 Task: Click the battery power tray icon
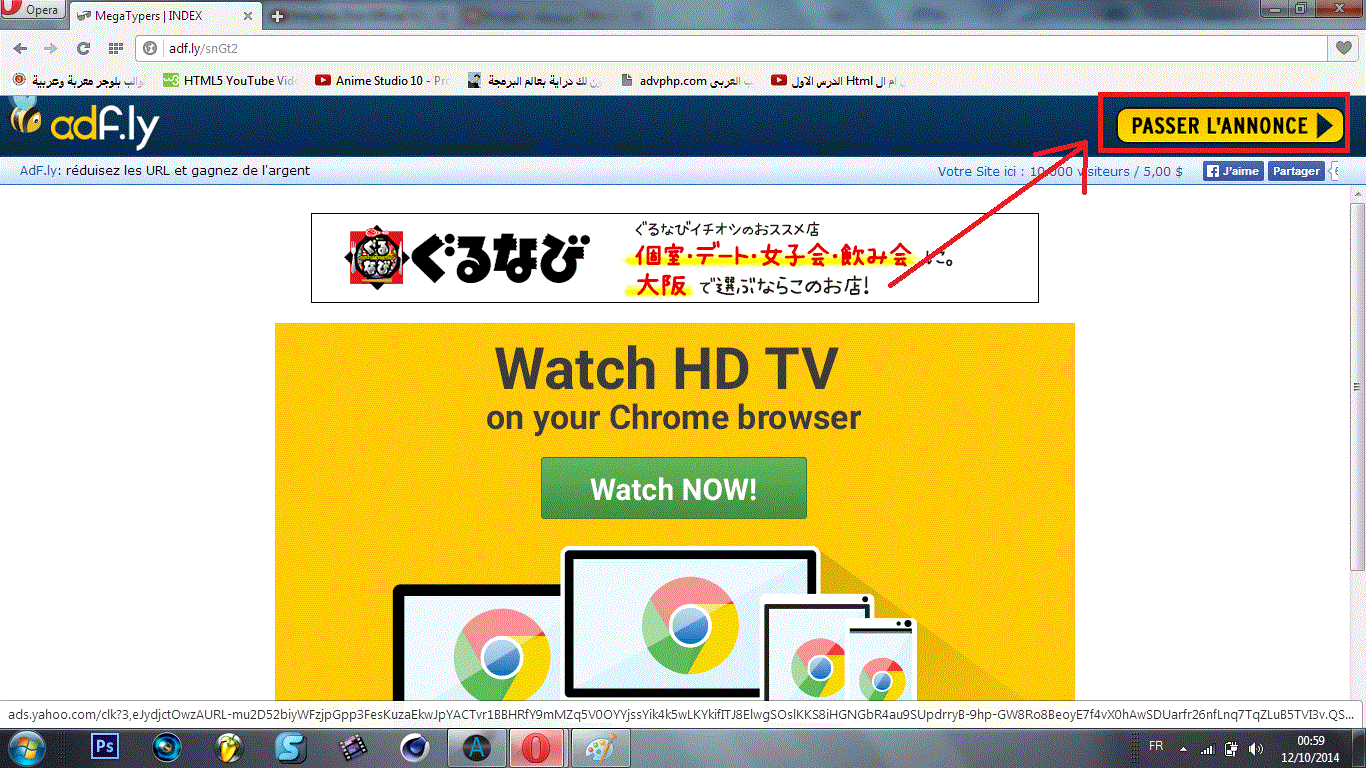point(1230,748)
